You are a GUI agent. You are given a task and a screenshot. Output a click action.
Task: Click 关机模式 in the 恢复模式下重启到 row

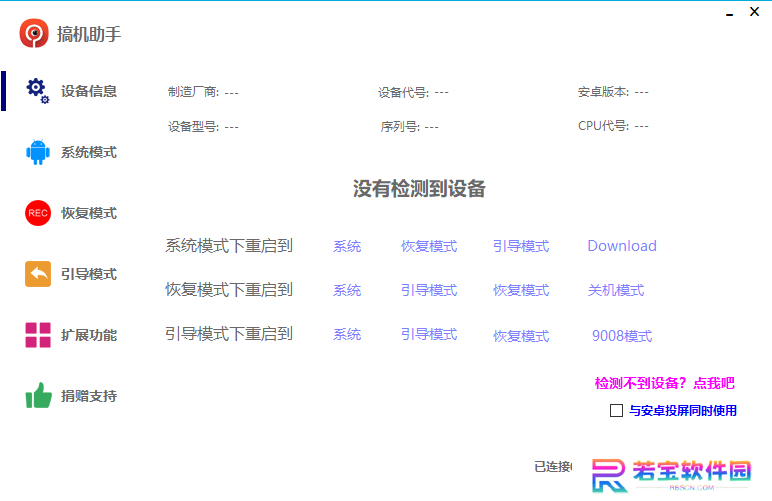616,290
